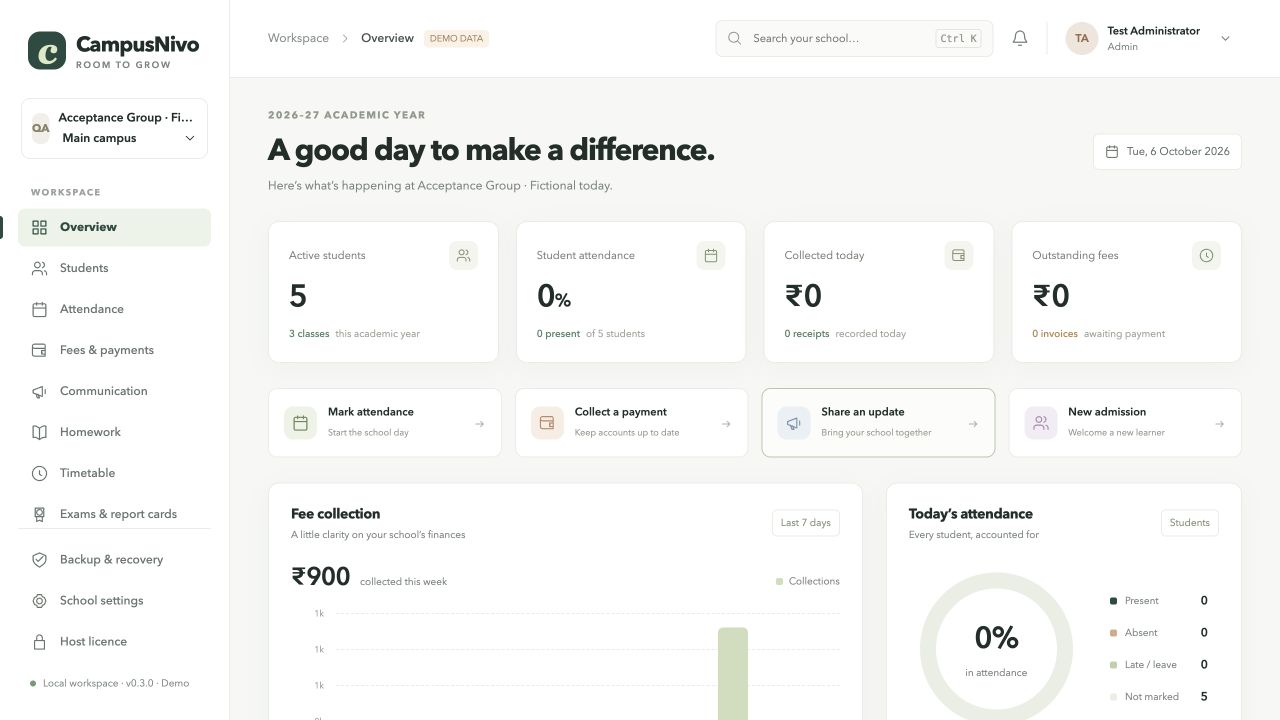This screenshot has width=1280, height=720.
Task: Click the Collected today wallet icon
Action: [x=958, y=255]
